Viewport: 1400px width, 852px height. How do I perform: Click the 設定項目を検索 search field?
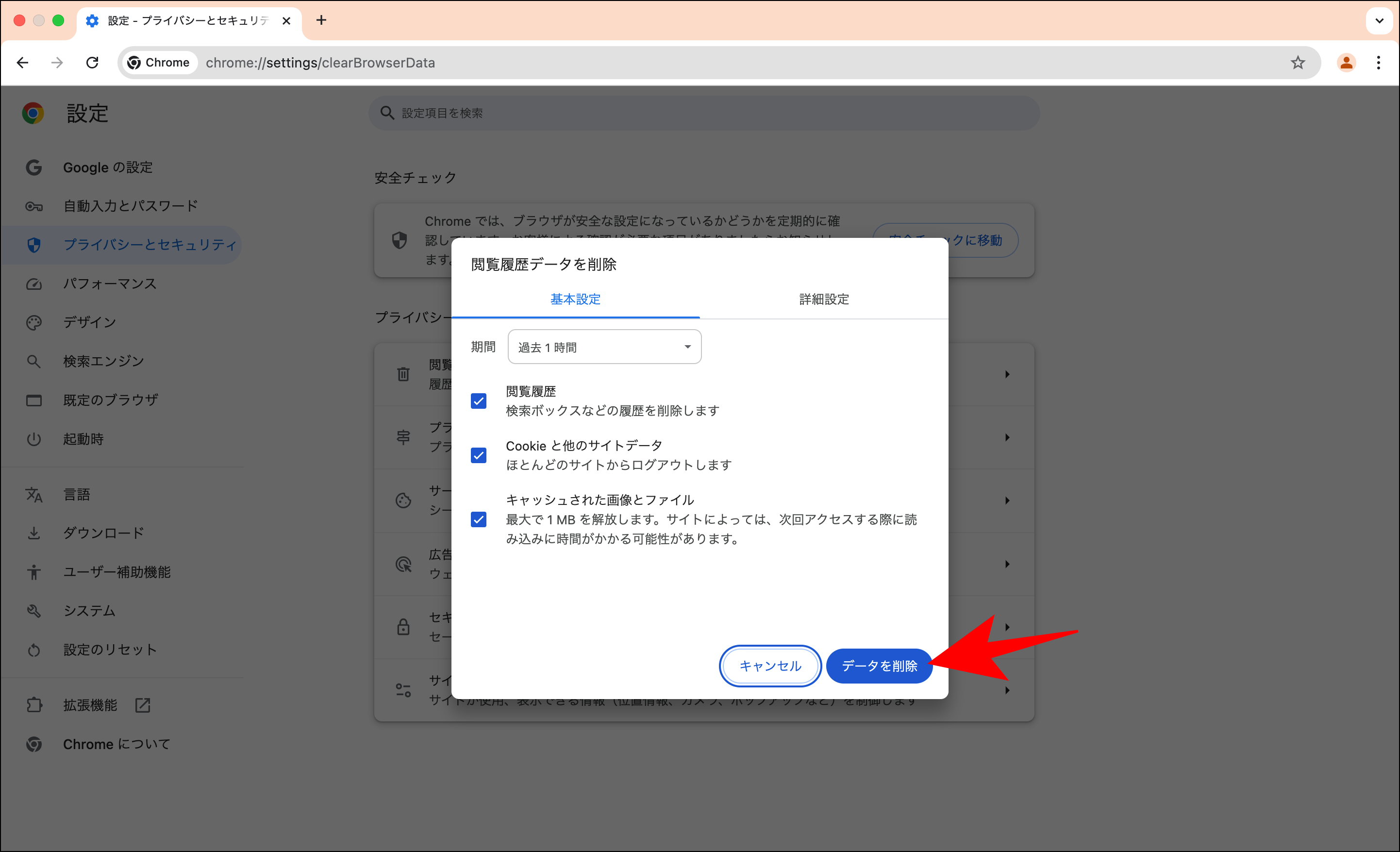704,113
